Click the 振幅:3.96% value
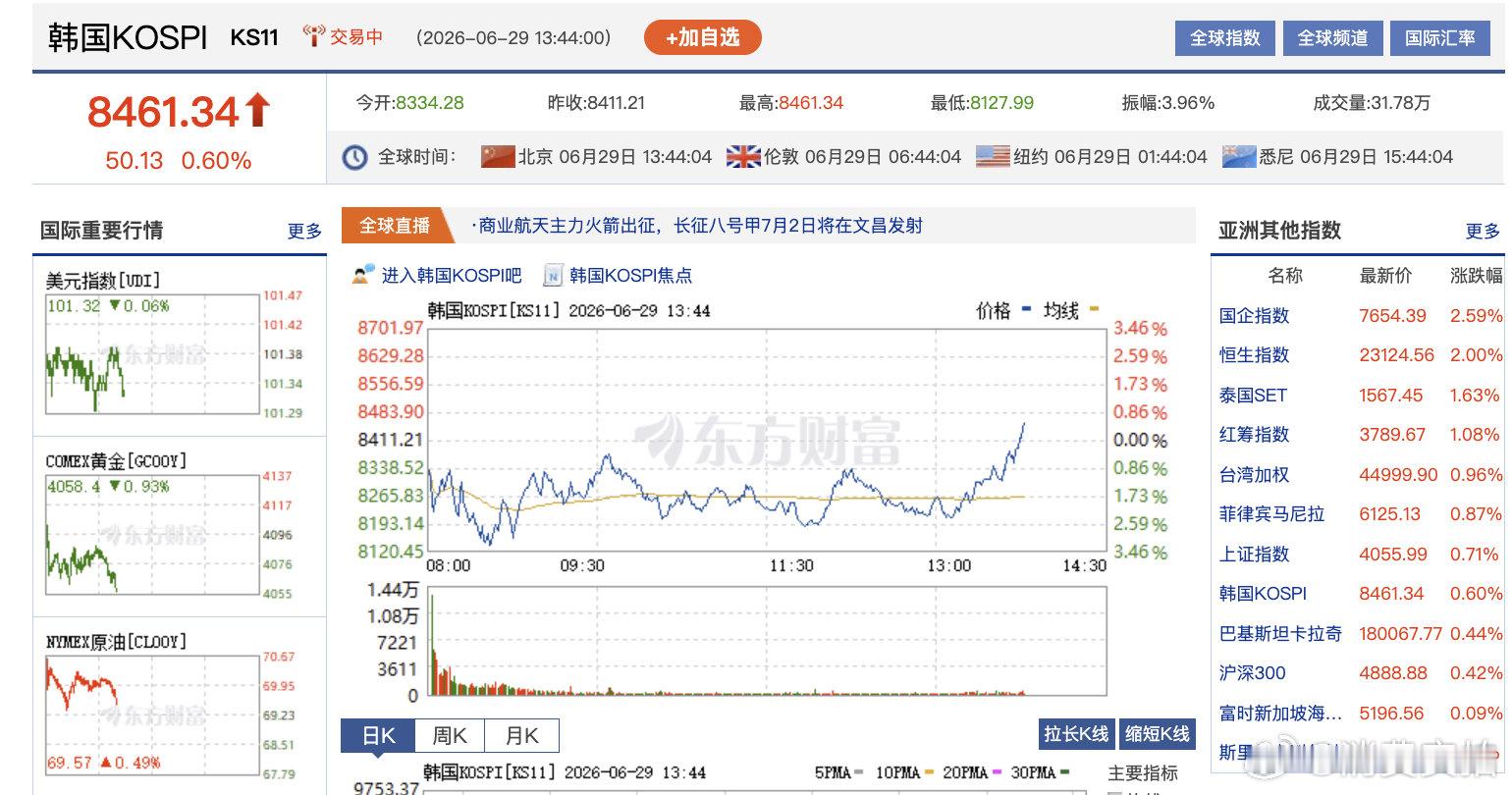 click(1168, 103)
